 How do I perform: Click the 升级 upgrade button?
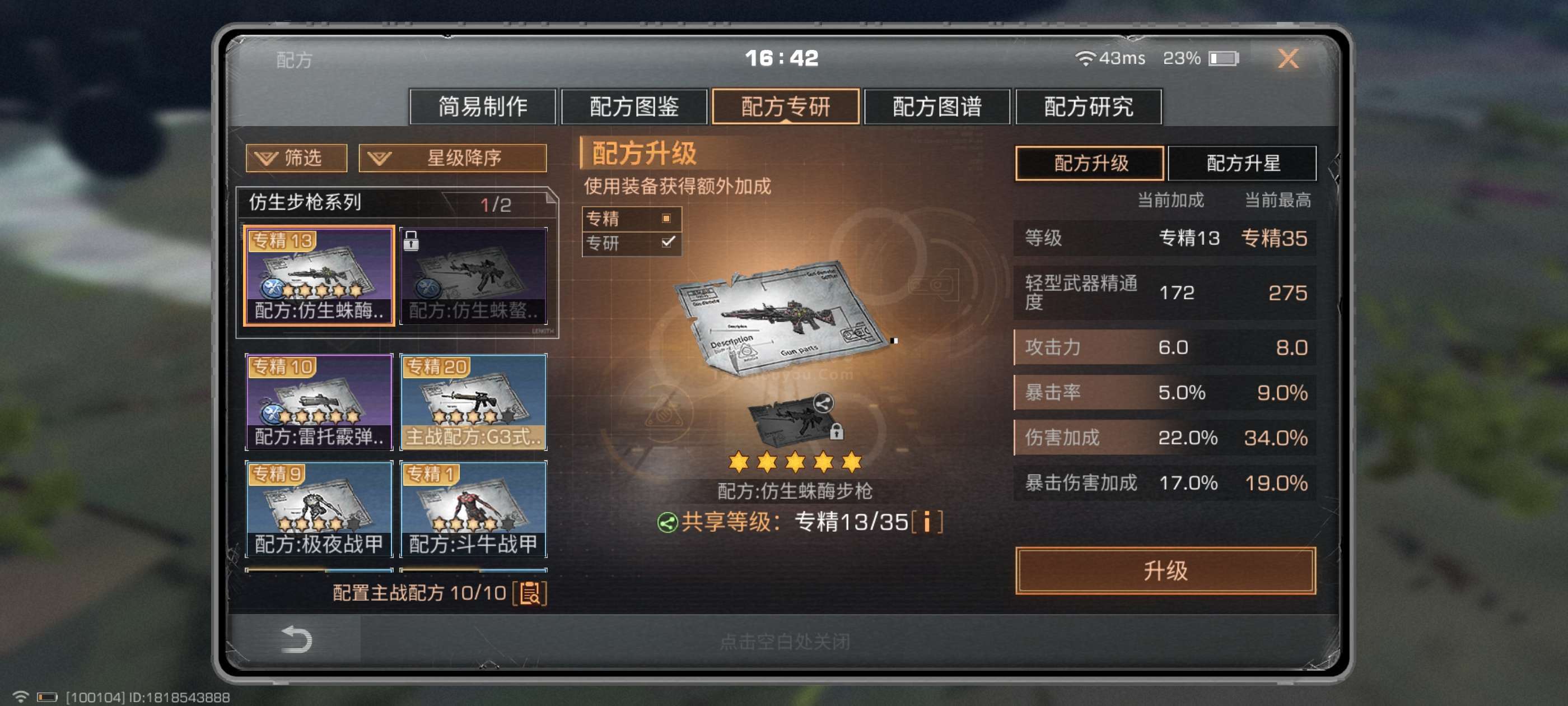pyautogui.click(x=1165, y=570)
